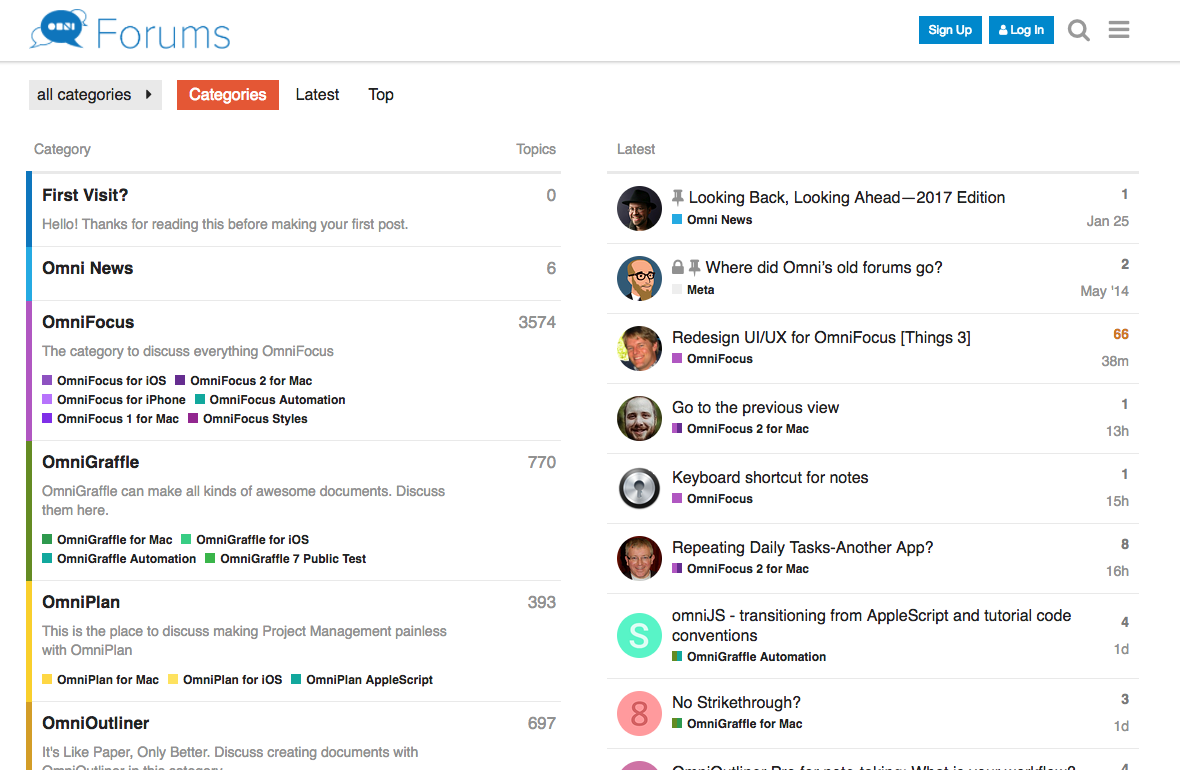Click avatar beside Repeating Daily Tasks topic
1180x770 pixels.
[x=639, y=558]
